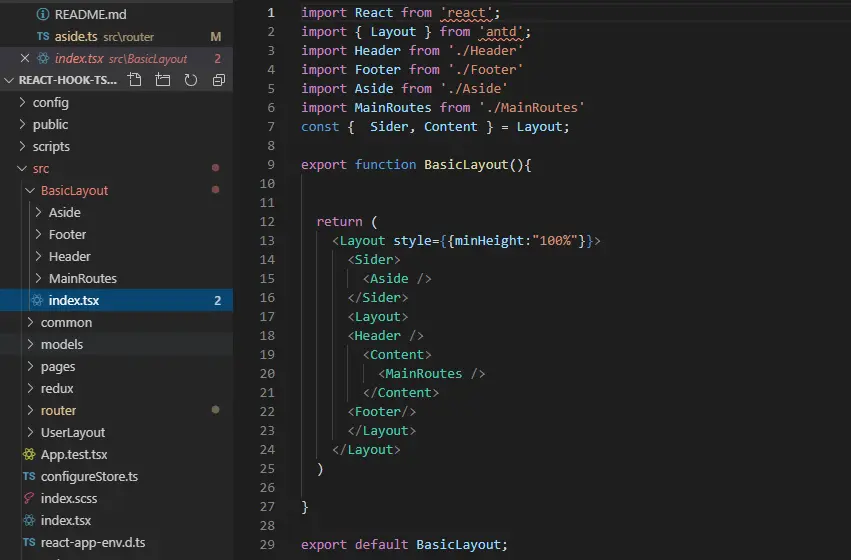Collapse the BasicLayout folder
This screenshot has height=560, width=851.
(x=30, y=190)
